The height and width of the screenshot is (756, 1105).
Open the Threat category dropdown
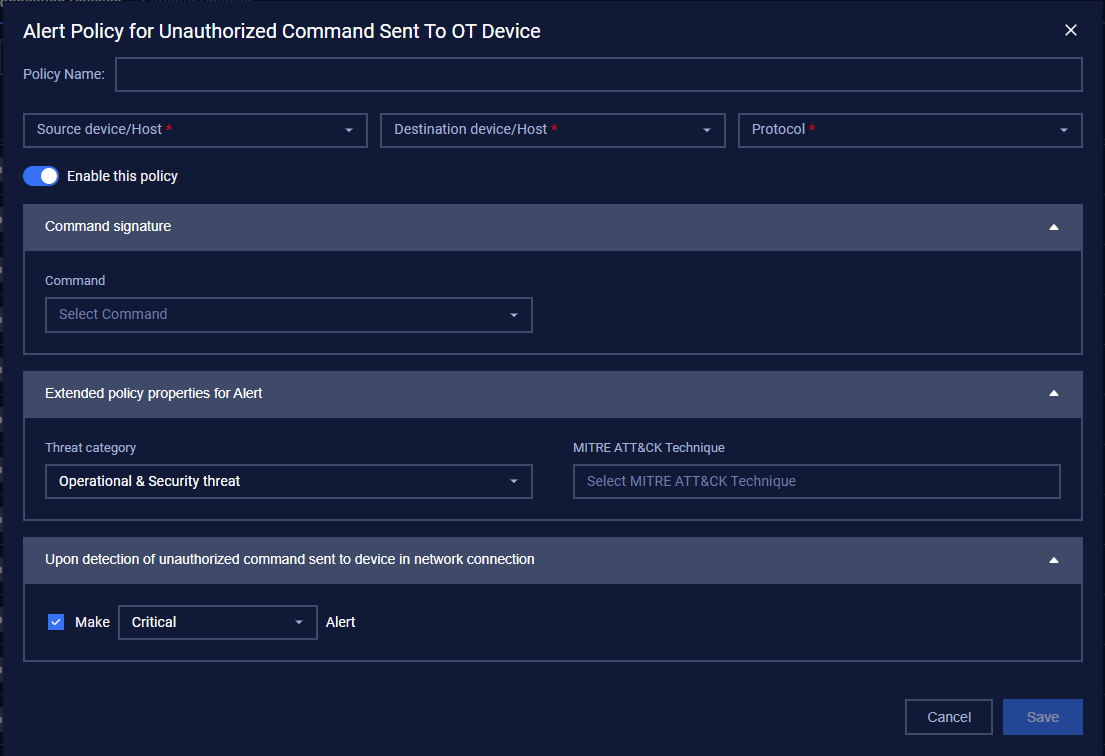tap(288, 482)
